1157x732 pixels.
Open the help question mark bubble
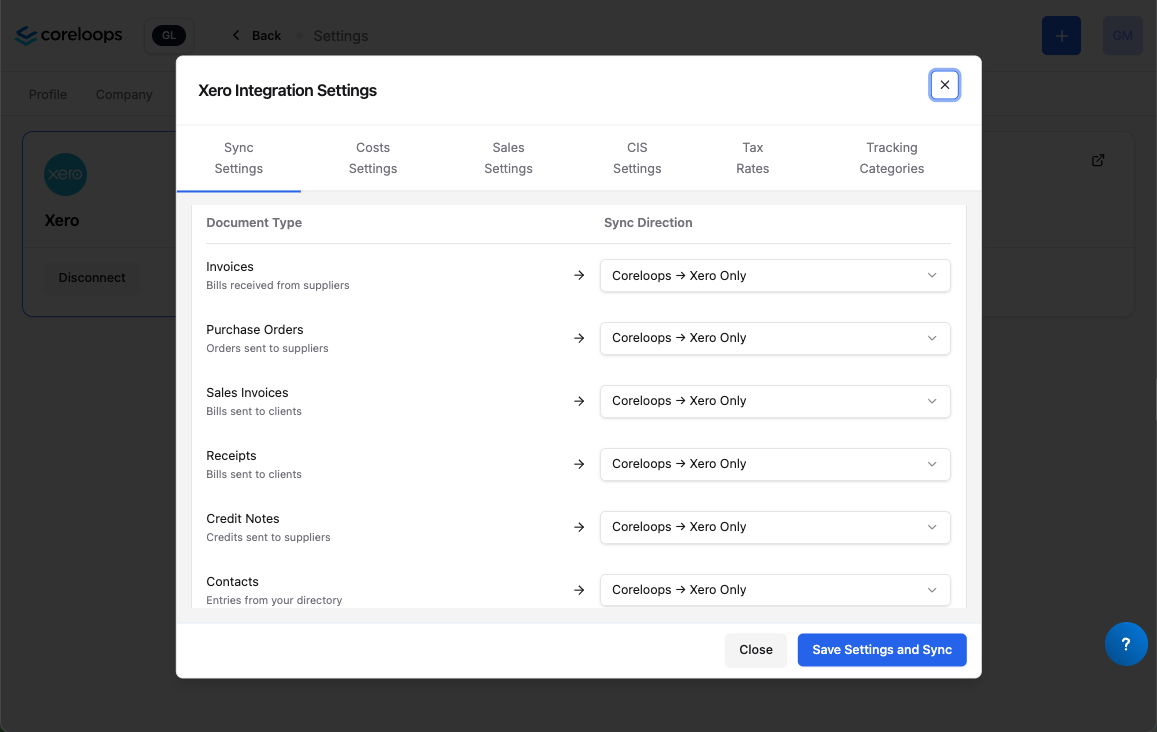point(1126,644)
